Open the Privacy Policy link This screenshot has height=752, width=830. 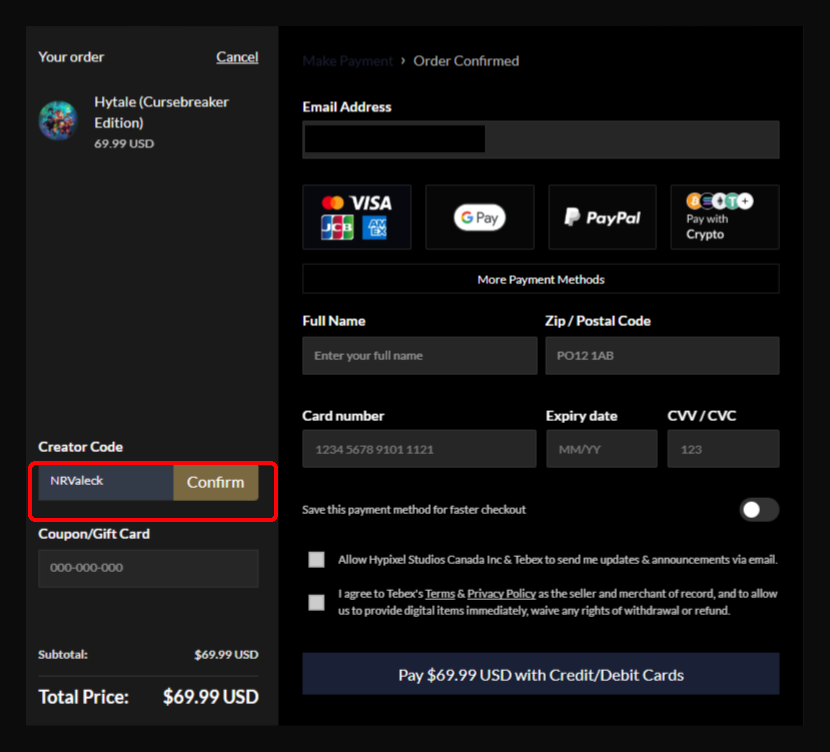point(501,594)
